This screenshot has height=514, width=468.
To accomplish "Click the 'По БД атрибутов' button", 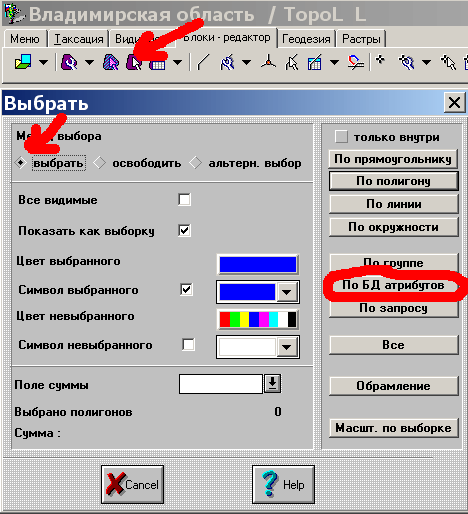I will point(393,285).
